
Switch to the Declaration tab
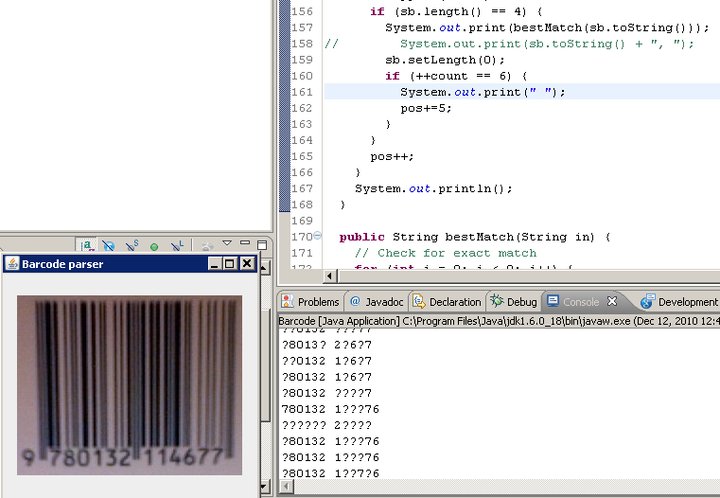pos(447,302)
